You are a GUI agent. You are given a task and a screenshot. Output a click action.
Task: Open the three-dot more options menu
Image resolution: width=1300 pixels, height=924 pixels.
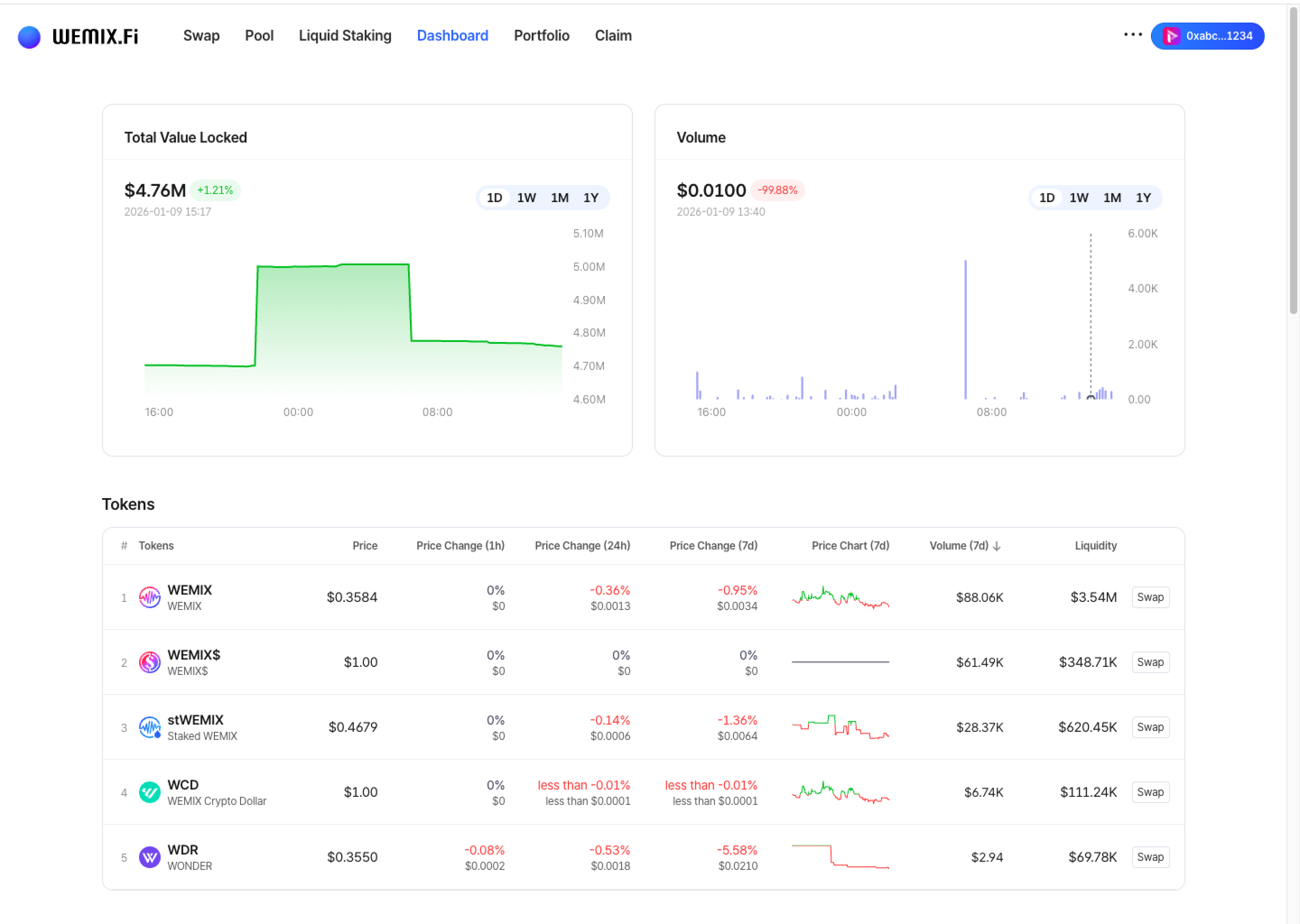[x=1133, y=35]
